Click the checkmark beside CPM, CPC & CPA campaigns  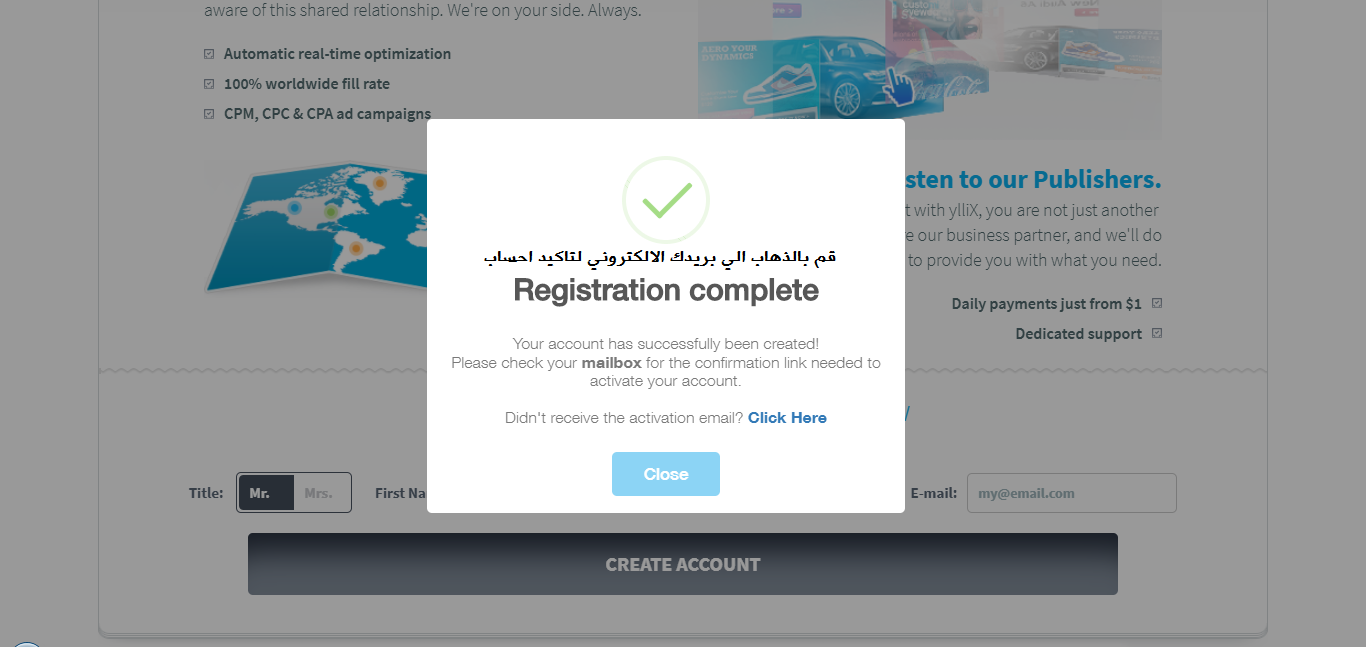click(x=209, y=114)
